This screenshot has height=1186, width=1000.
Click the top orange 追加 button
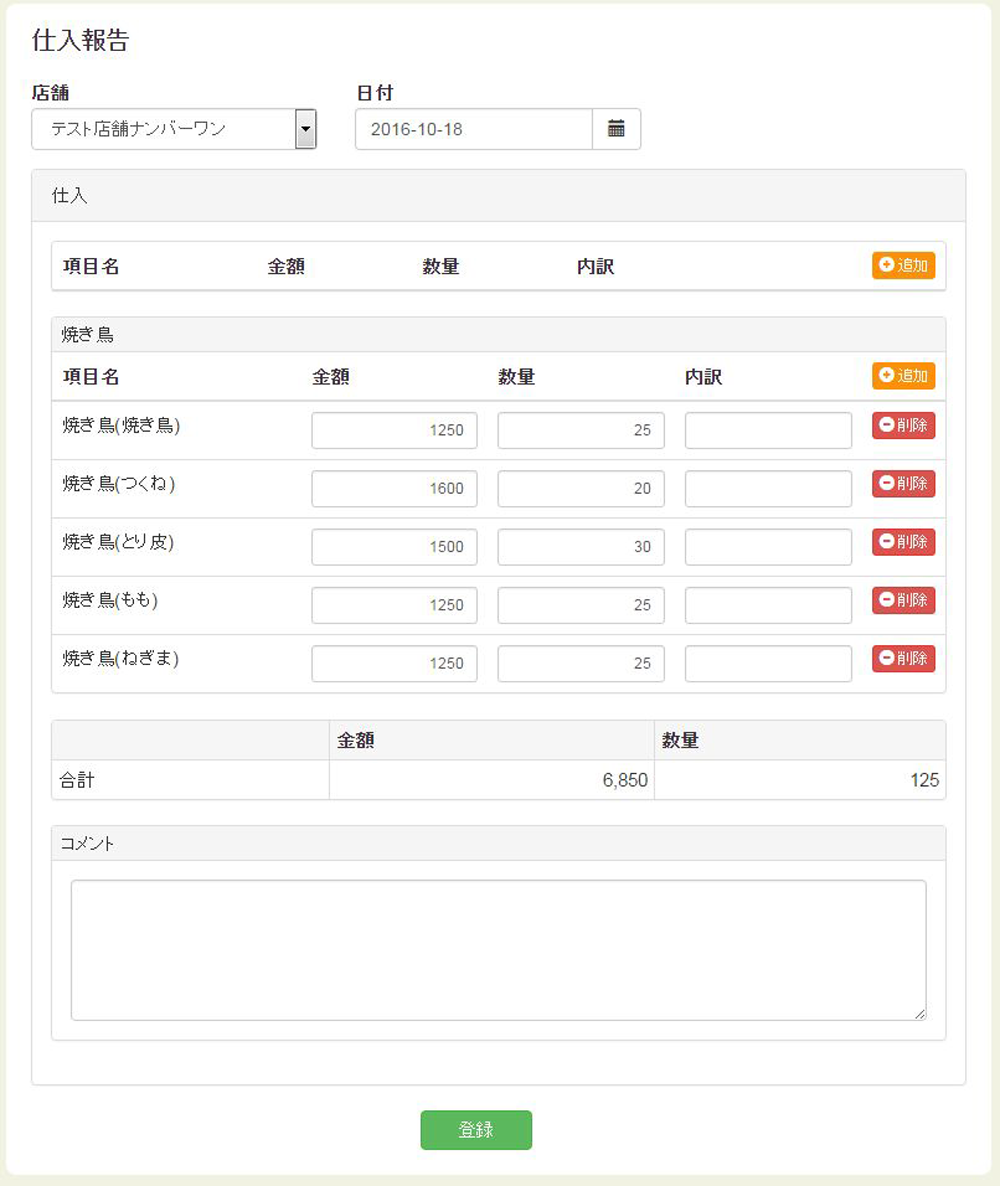click(x=903, y=266)
